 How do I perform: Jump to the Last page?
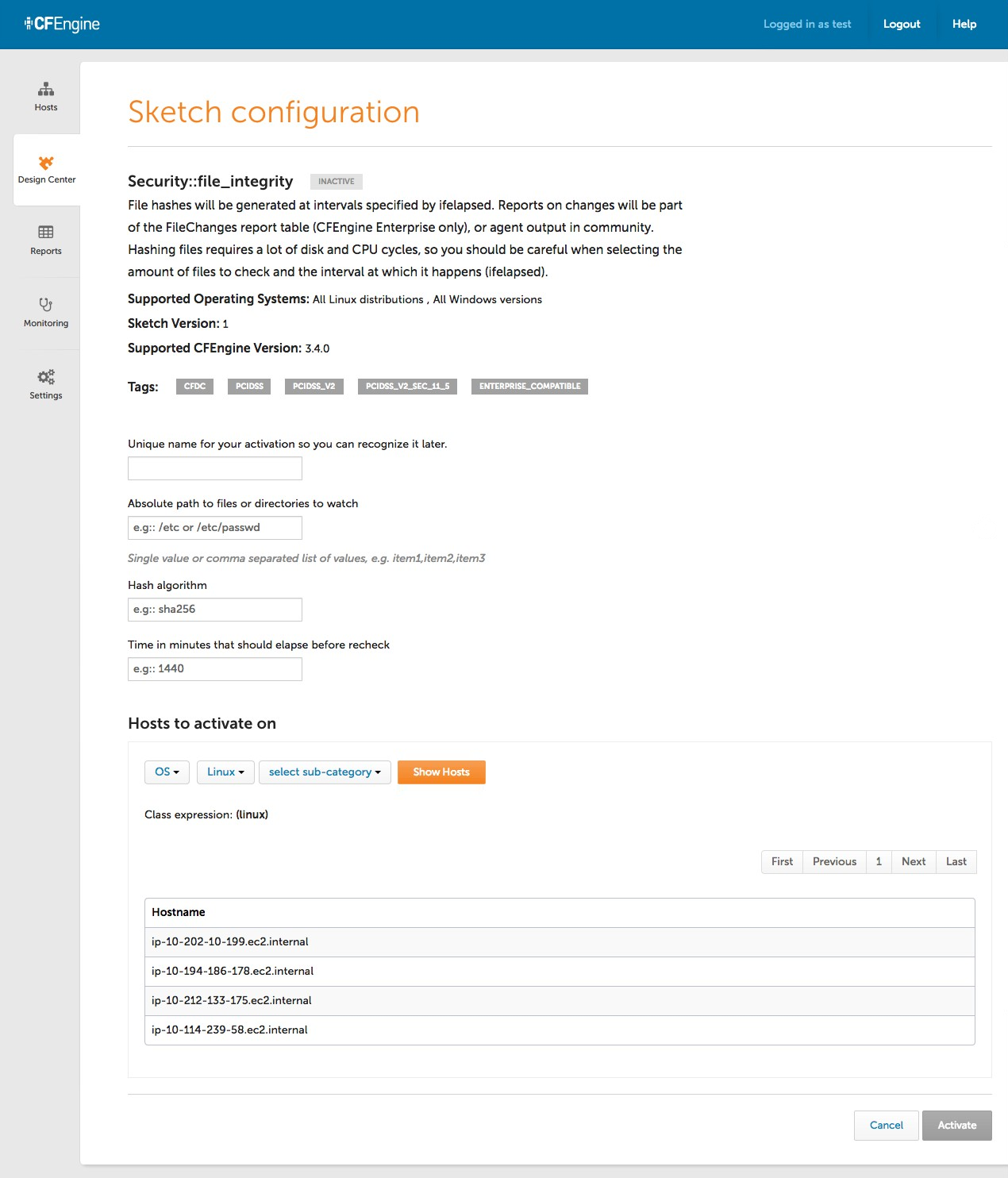coord(956,862)
